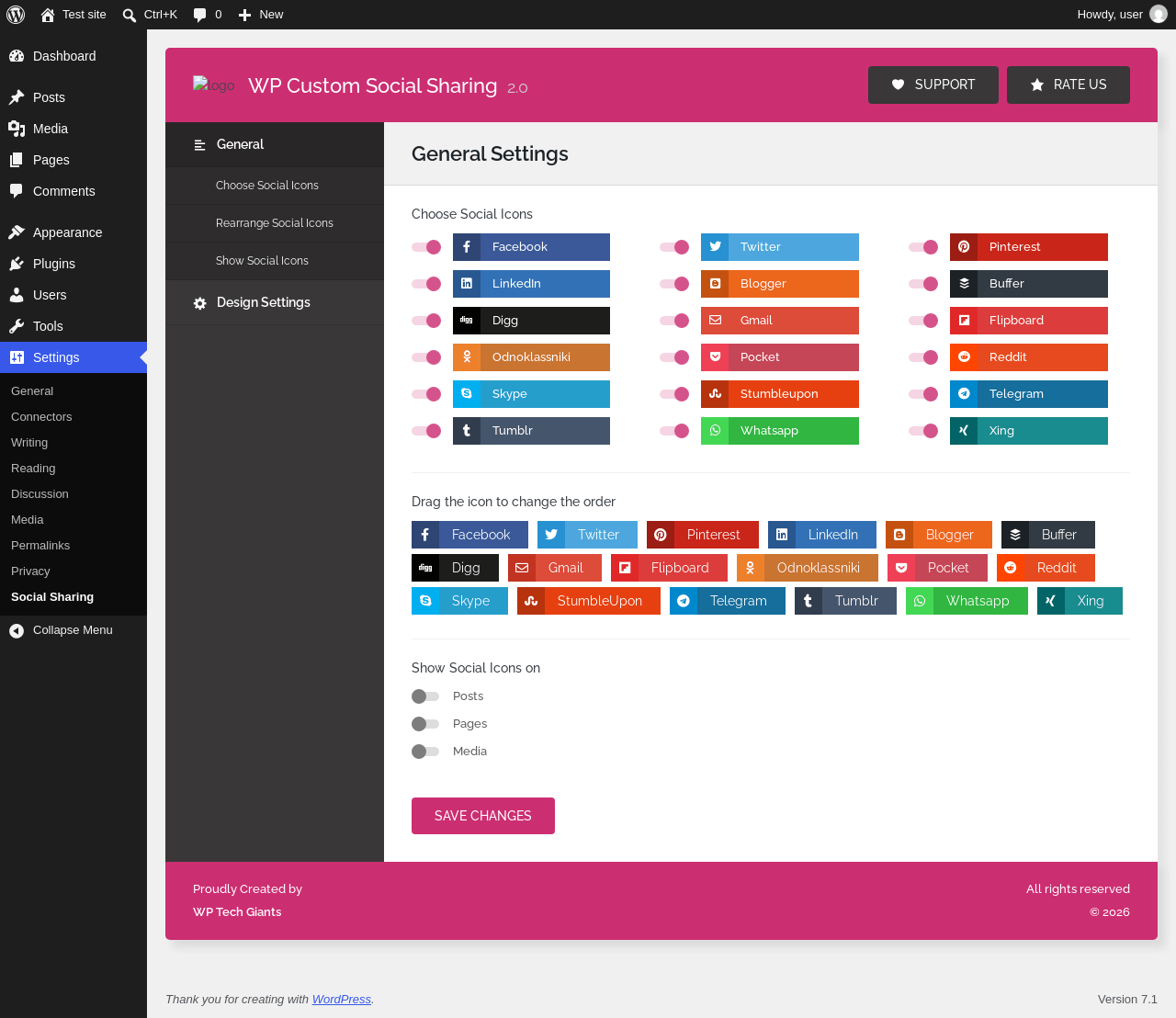
Task: Enable Show Social Icons on Pages toggle
Action: click(x=425, y=724)
